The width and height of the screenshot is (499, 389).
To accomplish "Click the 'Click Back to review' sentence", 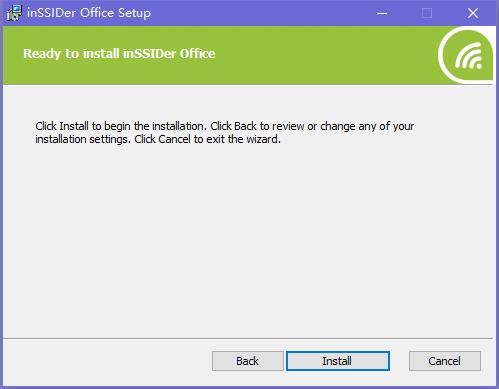I will coord(312,126).
